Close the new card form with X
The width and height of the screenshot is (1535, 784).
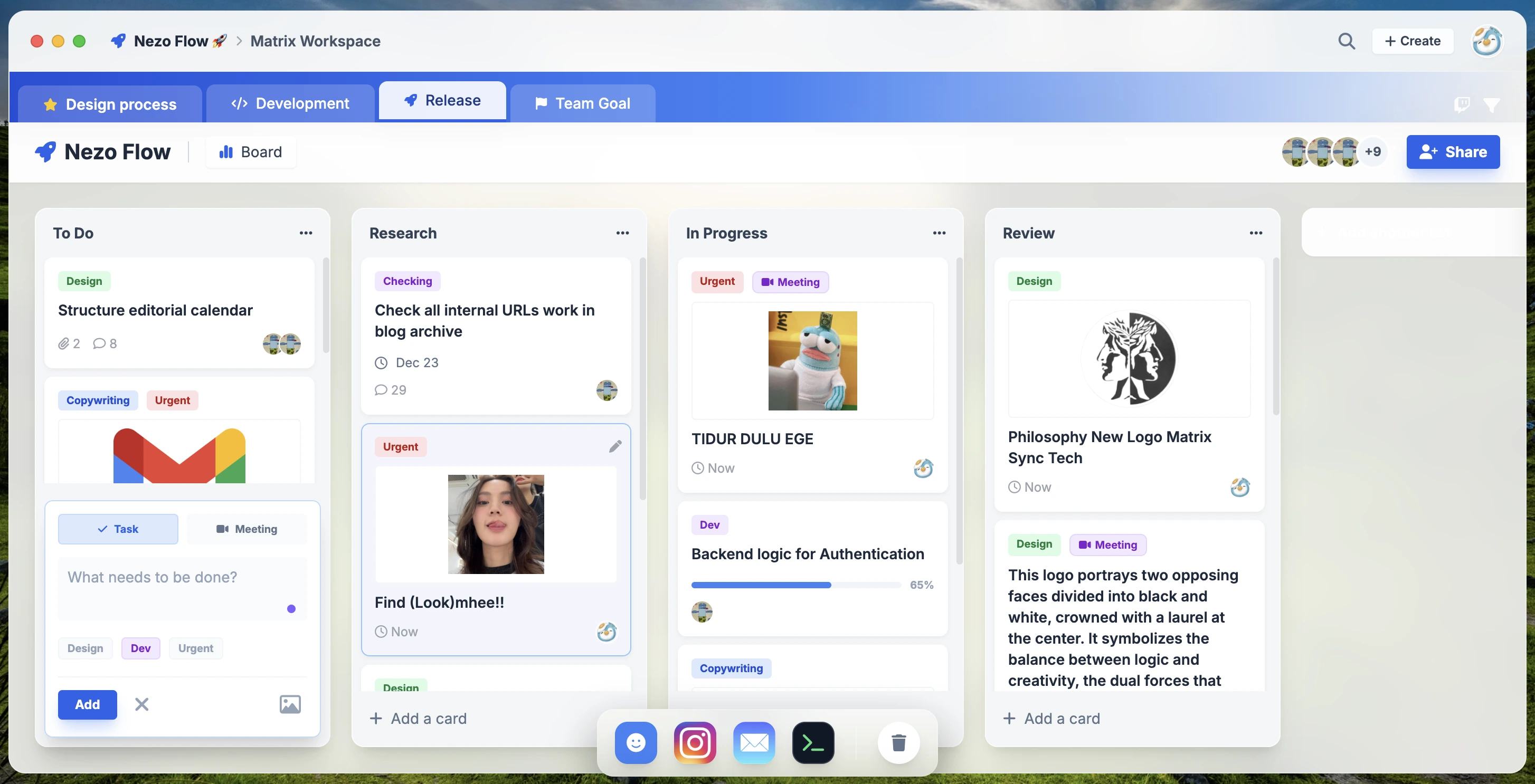[x=142, y=704]
